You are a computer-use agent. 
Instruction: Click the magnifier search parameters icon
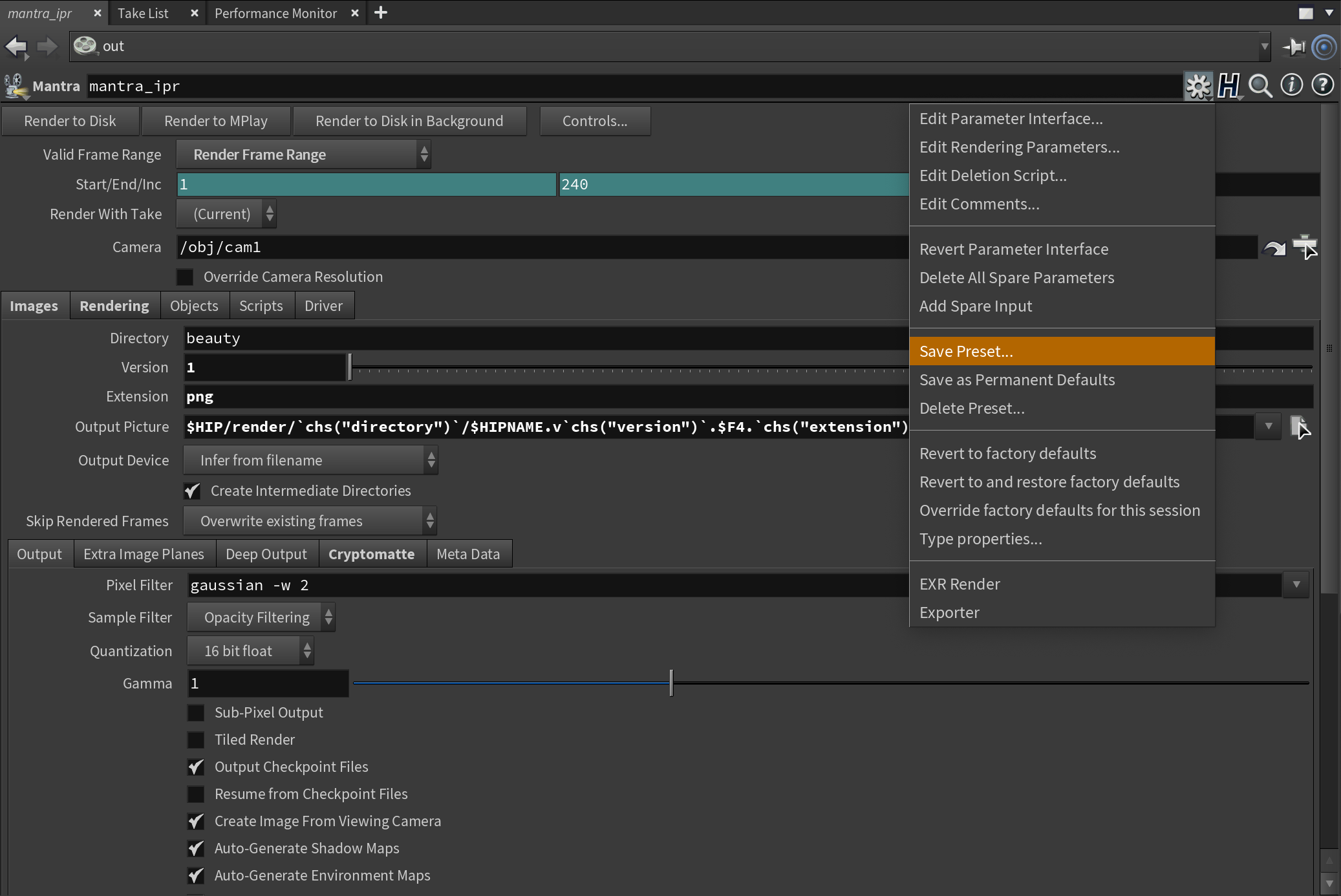[x=1260, y=85]
